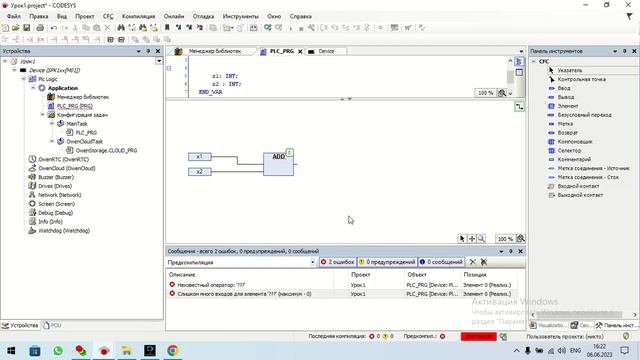Collapse the OwenCloudTask node
Screen dimensions: 640x360
click(x=52, y=142)
